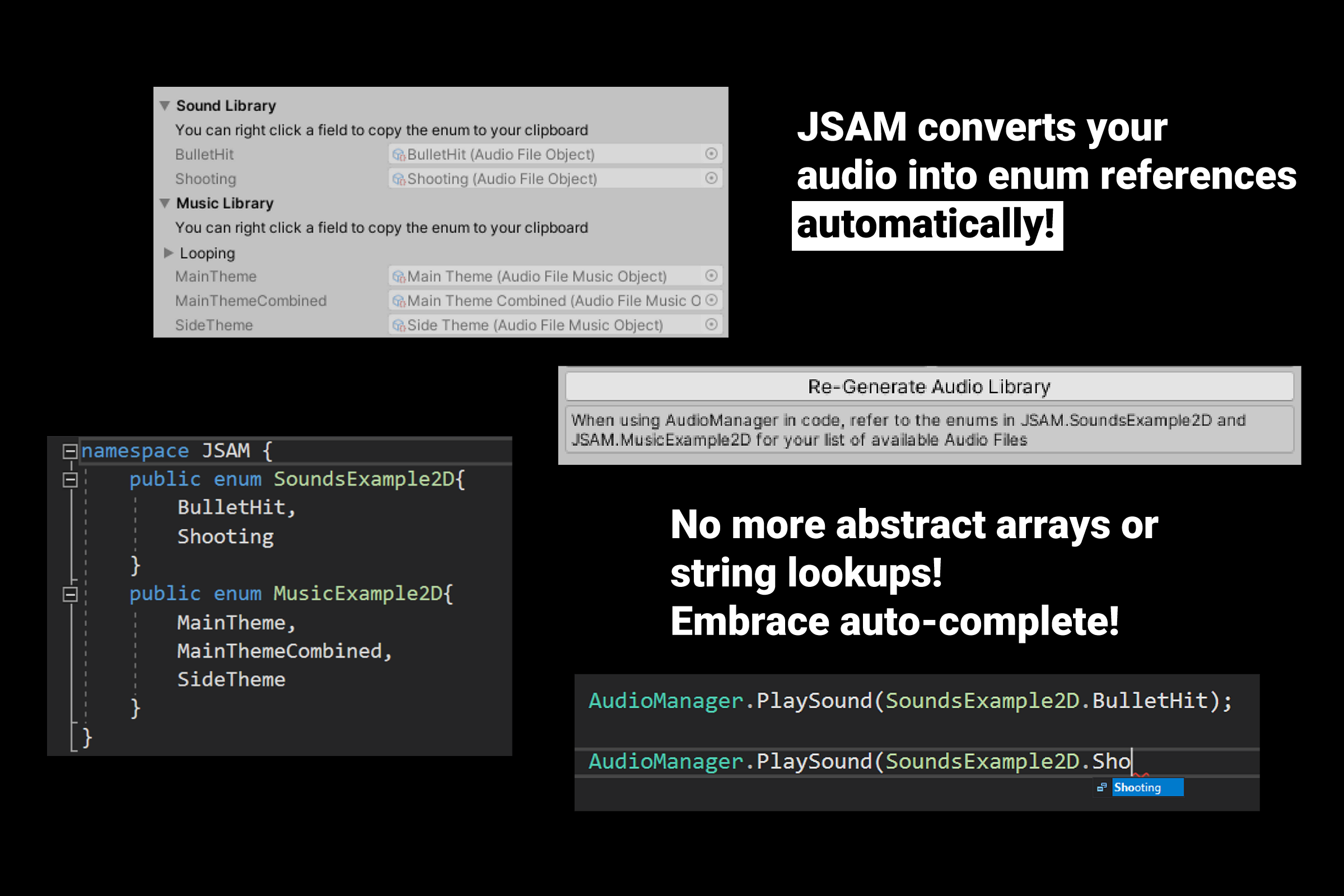Click the BulletHit field label
The image size is (1344, 896).
click(x=204, y=155)
